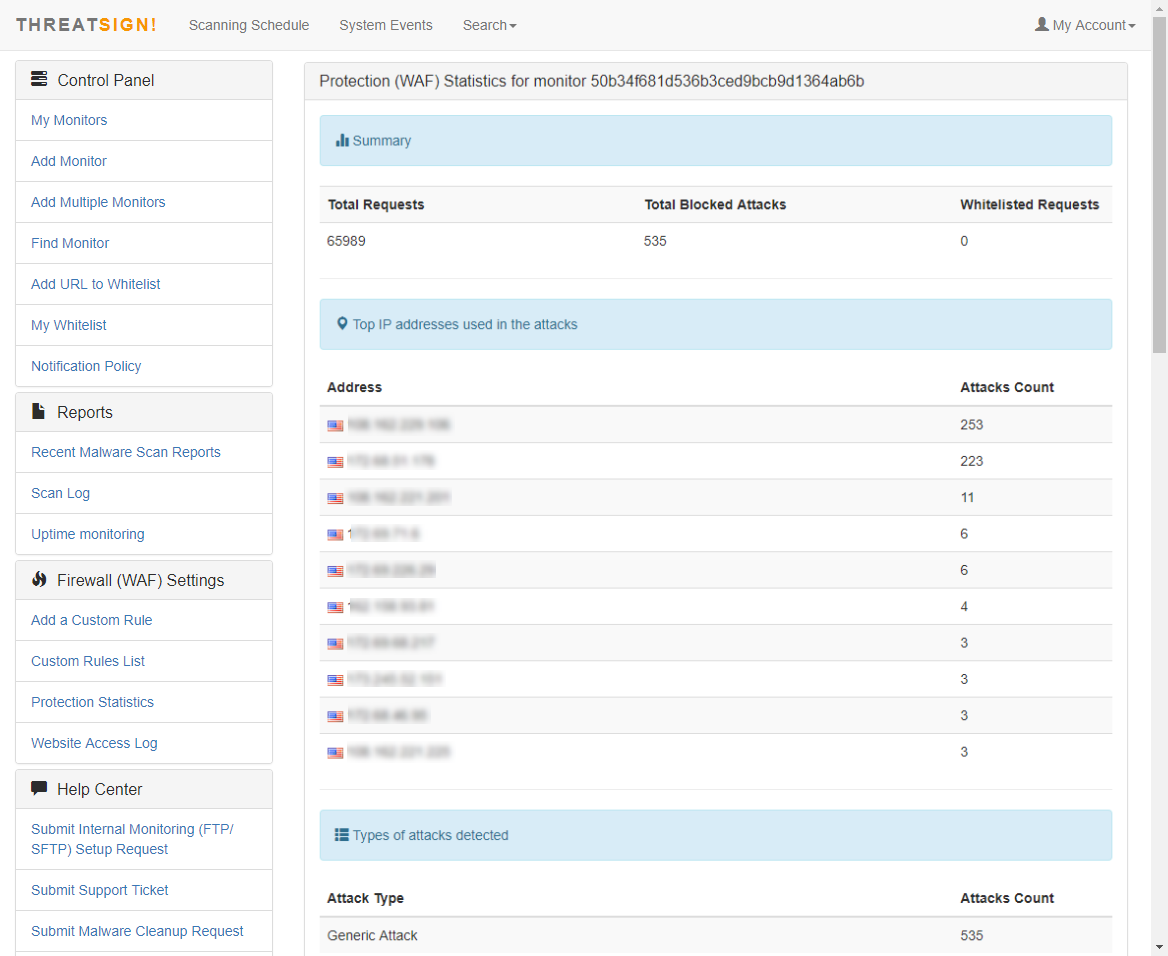Click the Summary bar chart icon
Screen dimensions: 1168x956
(x=342, y=141)
